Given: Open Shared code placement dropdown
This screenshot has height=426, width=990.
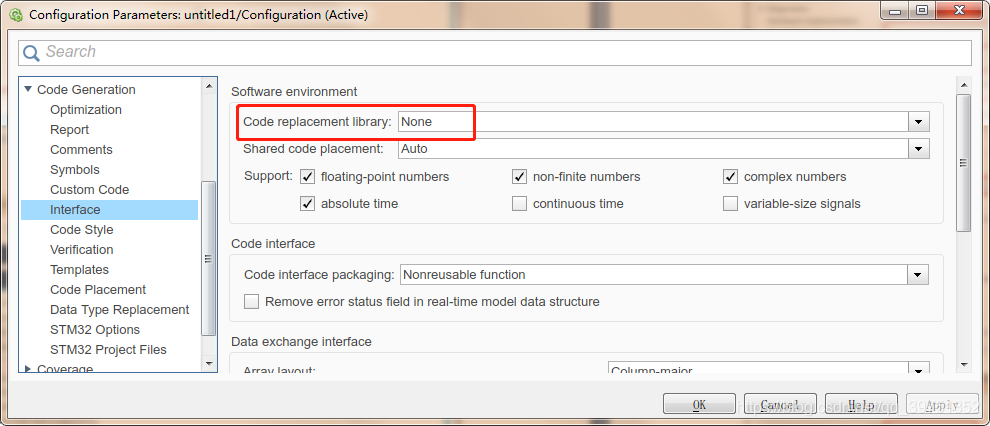Looking at the screenshot, I should pyautogui.click(x=918, y=149).
